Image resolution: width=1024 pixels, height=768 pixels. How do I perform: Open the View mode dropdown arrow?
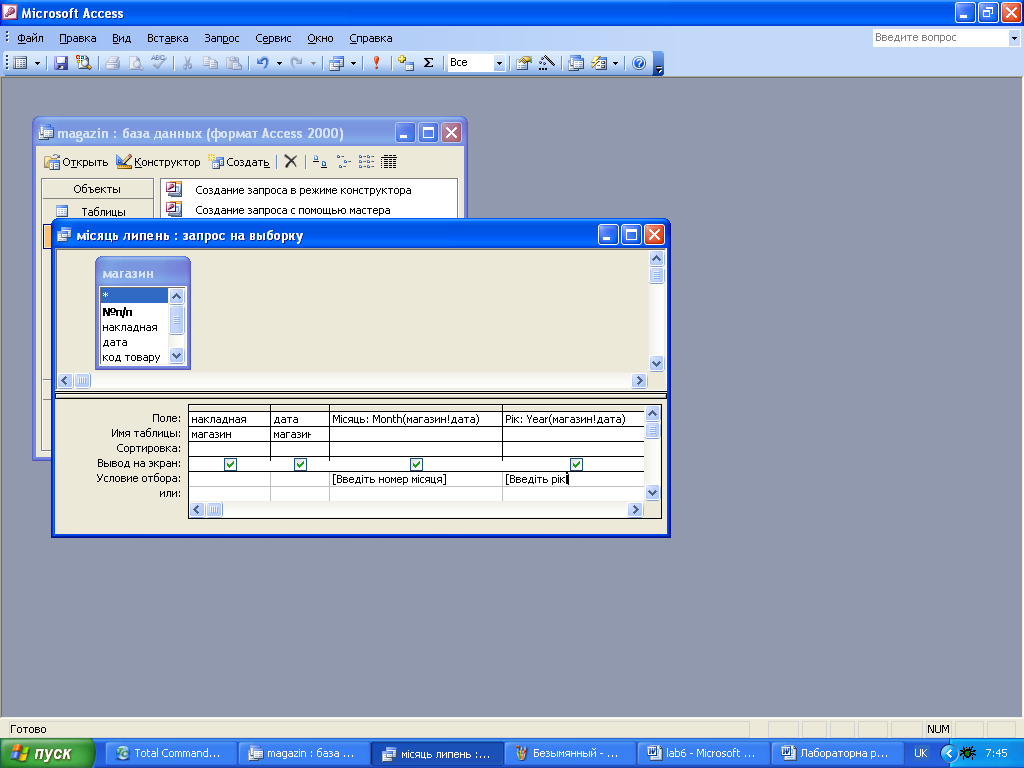[37, 63]
